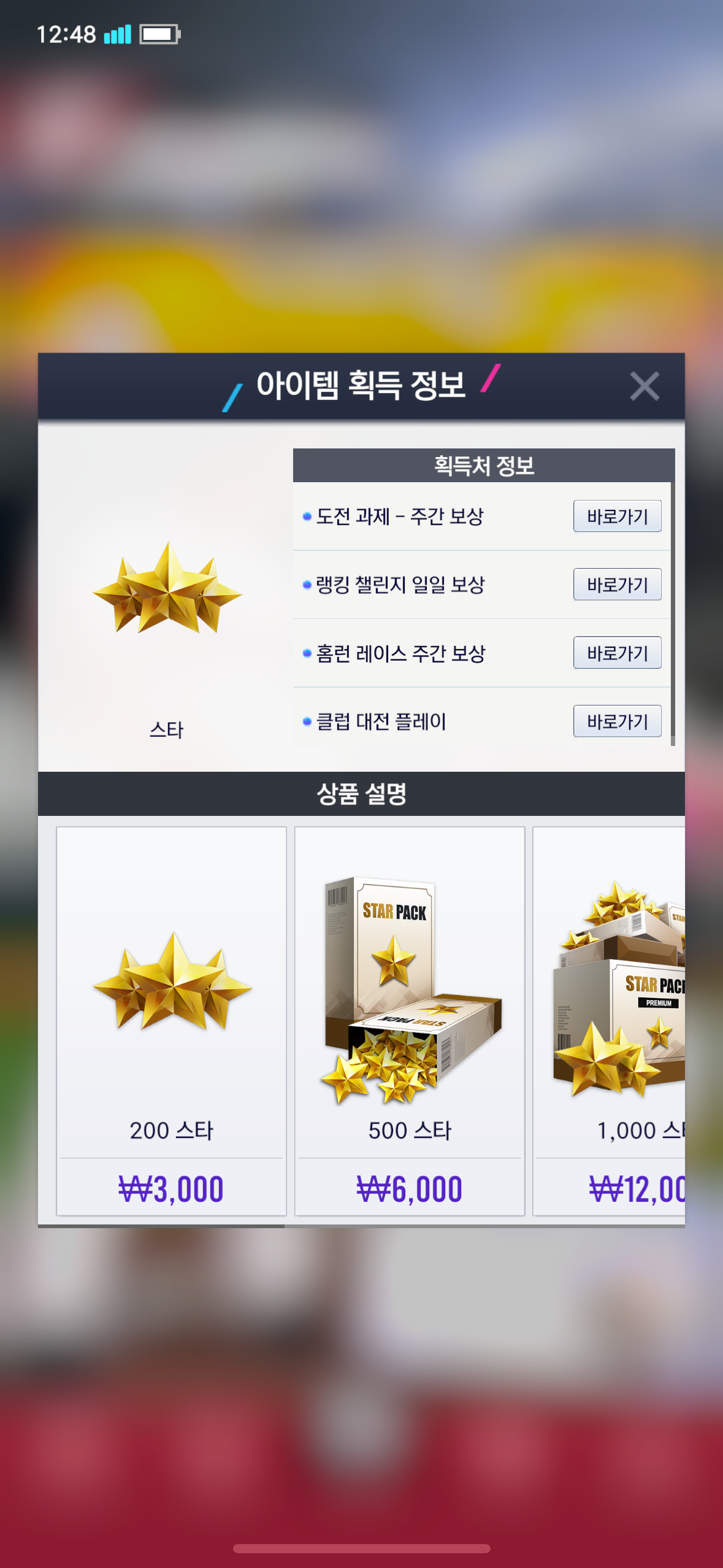The height and width of the screenshot is (1568, 723).
Task: Click the 획득처 정보 list vertical scrollbar
Action: (673, 613)
